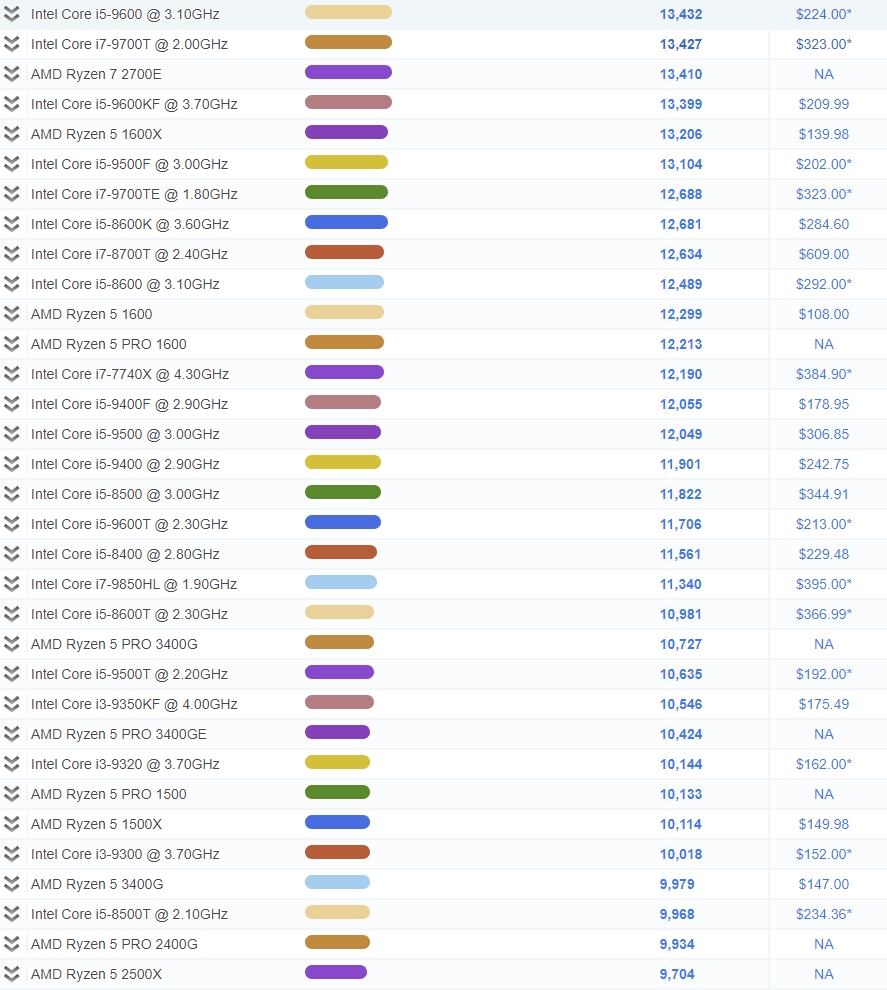887x990 pixels.
Task: Click chevron icon beside Intel Core i3-9300
Action: click(12, 854)
